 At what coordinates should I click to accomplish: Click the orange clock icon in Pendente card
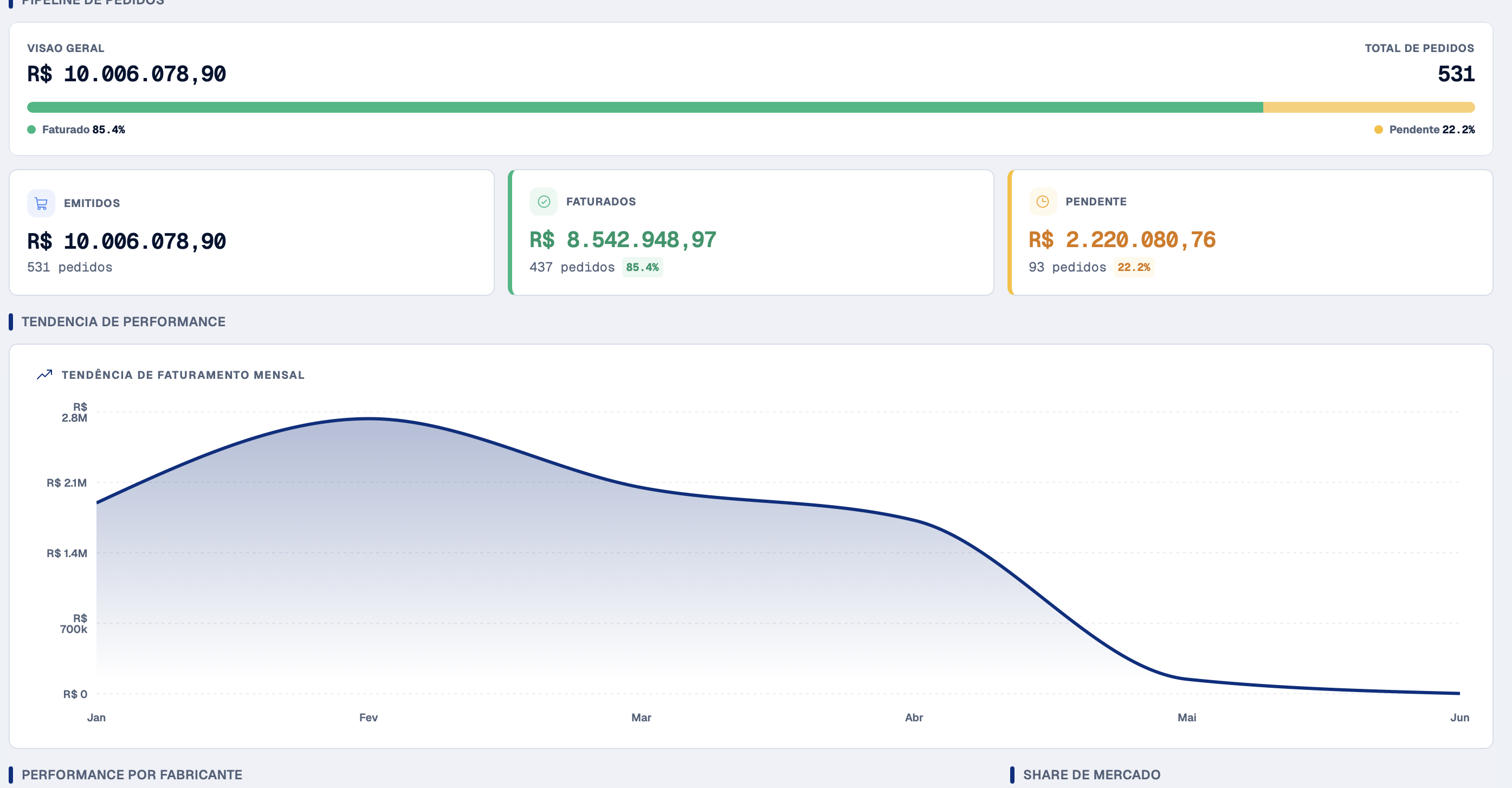pos(1043,202)
